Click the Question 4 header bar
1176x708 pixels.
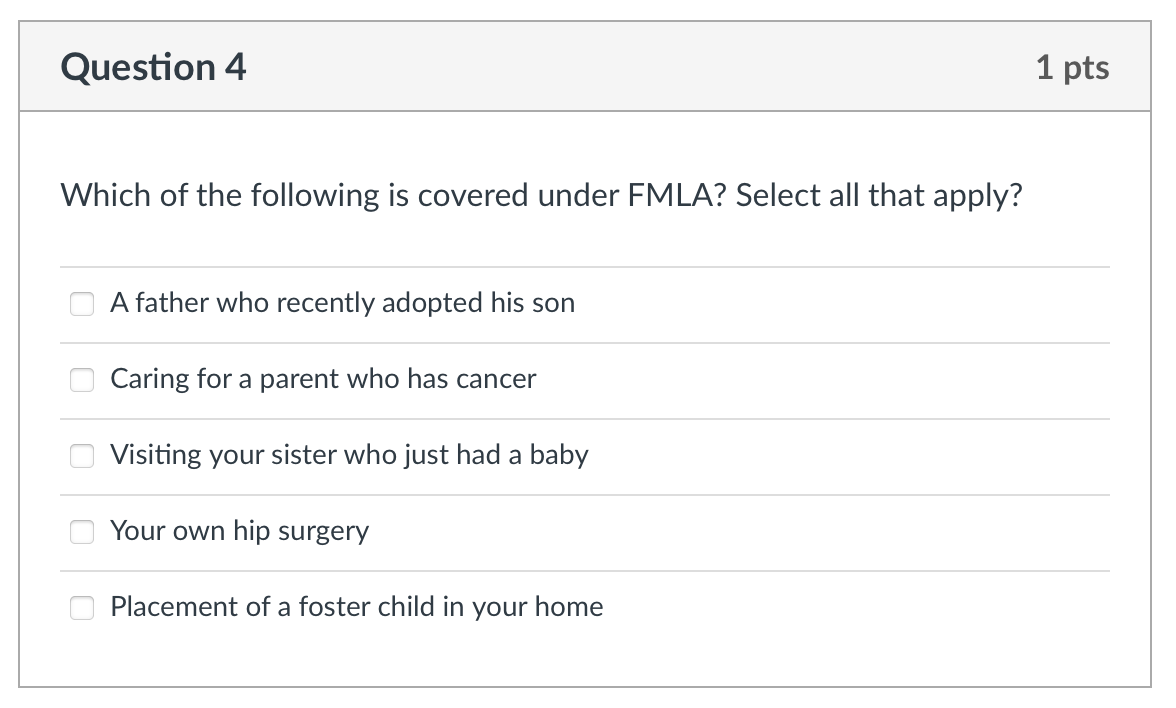[x=588, y=66]
